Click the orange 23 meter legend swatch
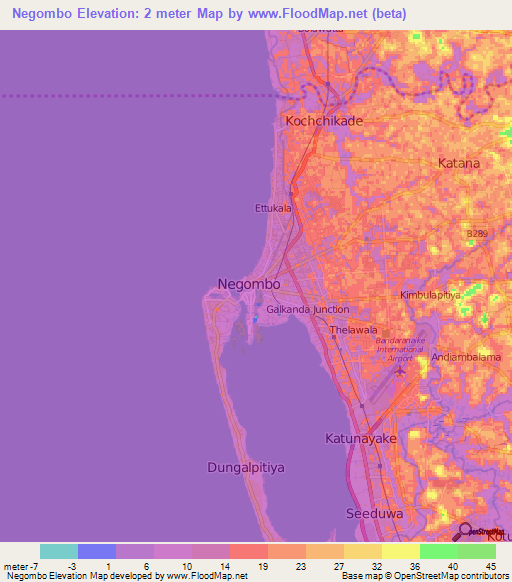This screenshot has width=512, height=582. pyautogui.click(x=325, y=552)
